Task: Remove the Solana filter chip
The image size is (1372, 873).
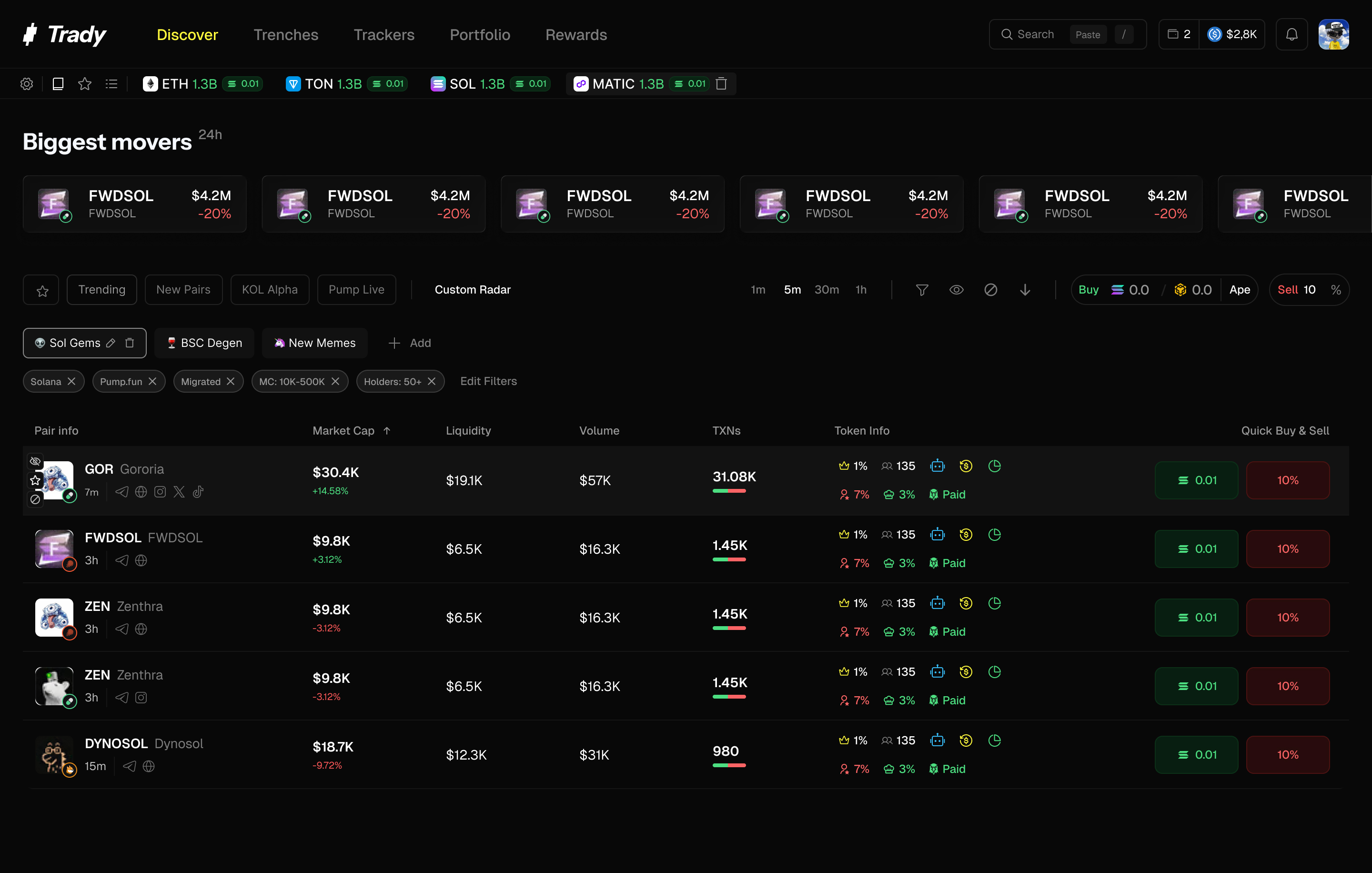Action: (71, 381)
